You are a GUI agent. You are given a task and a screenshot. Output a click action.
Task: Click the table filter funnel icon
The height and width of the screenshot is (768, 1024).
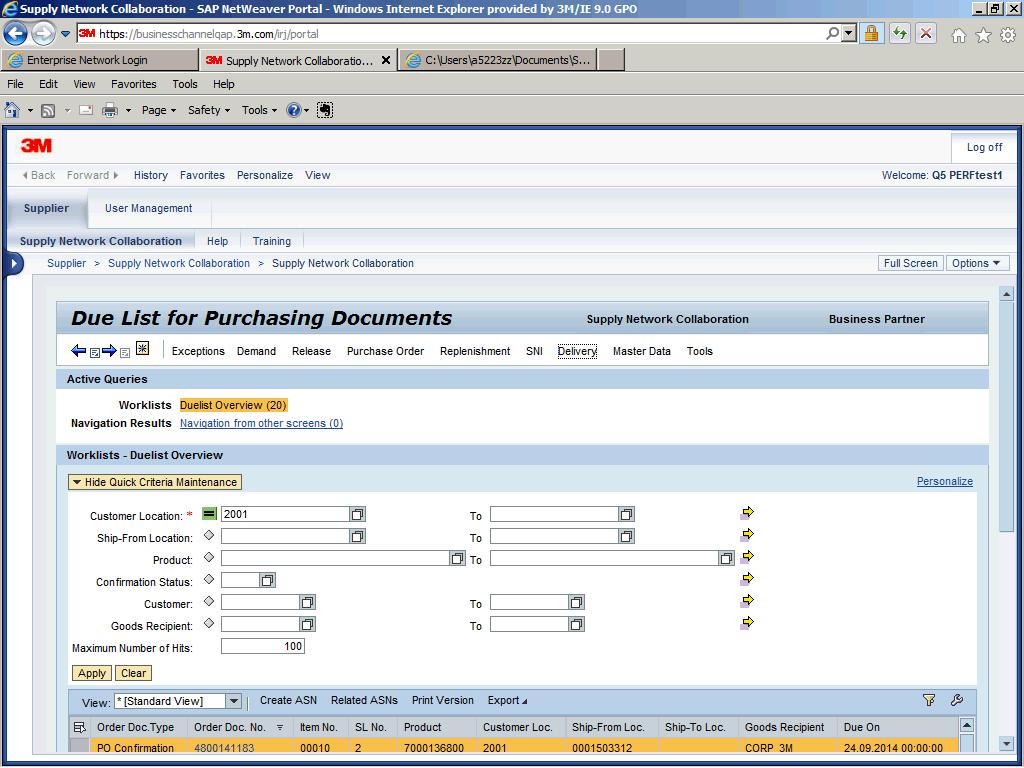[x=929, y=700]
